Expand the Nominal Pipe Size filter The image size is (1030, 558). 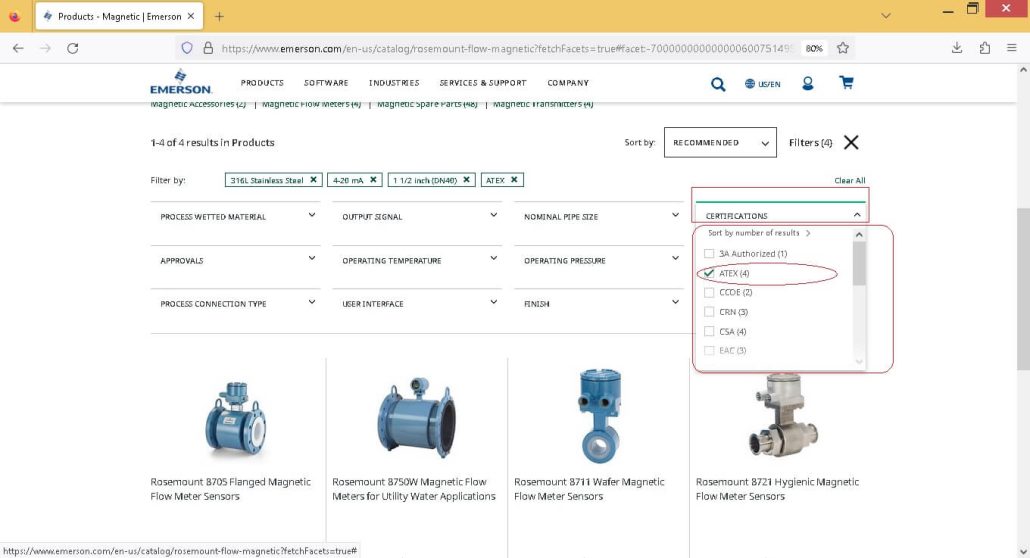(599, 216)
